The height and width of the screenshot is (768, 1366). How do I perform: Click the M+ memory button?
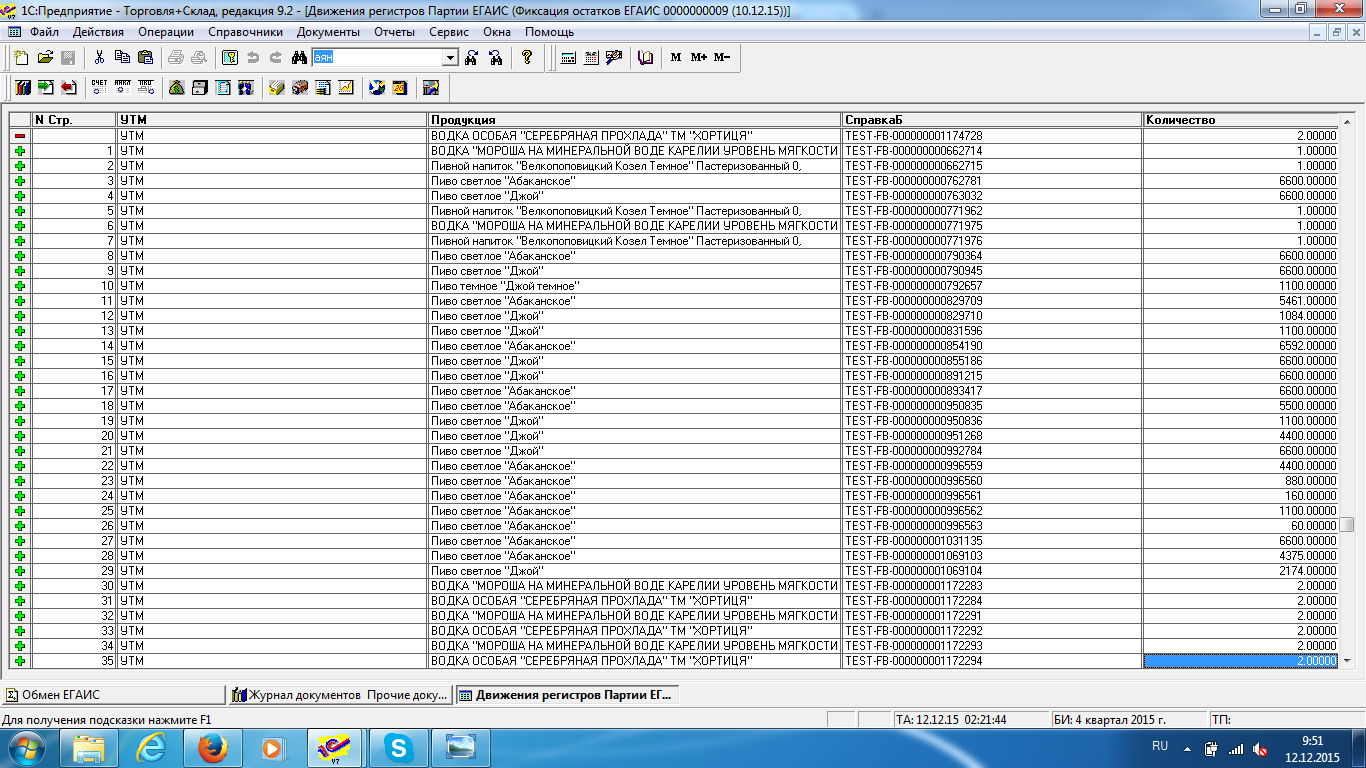[698, 58]
